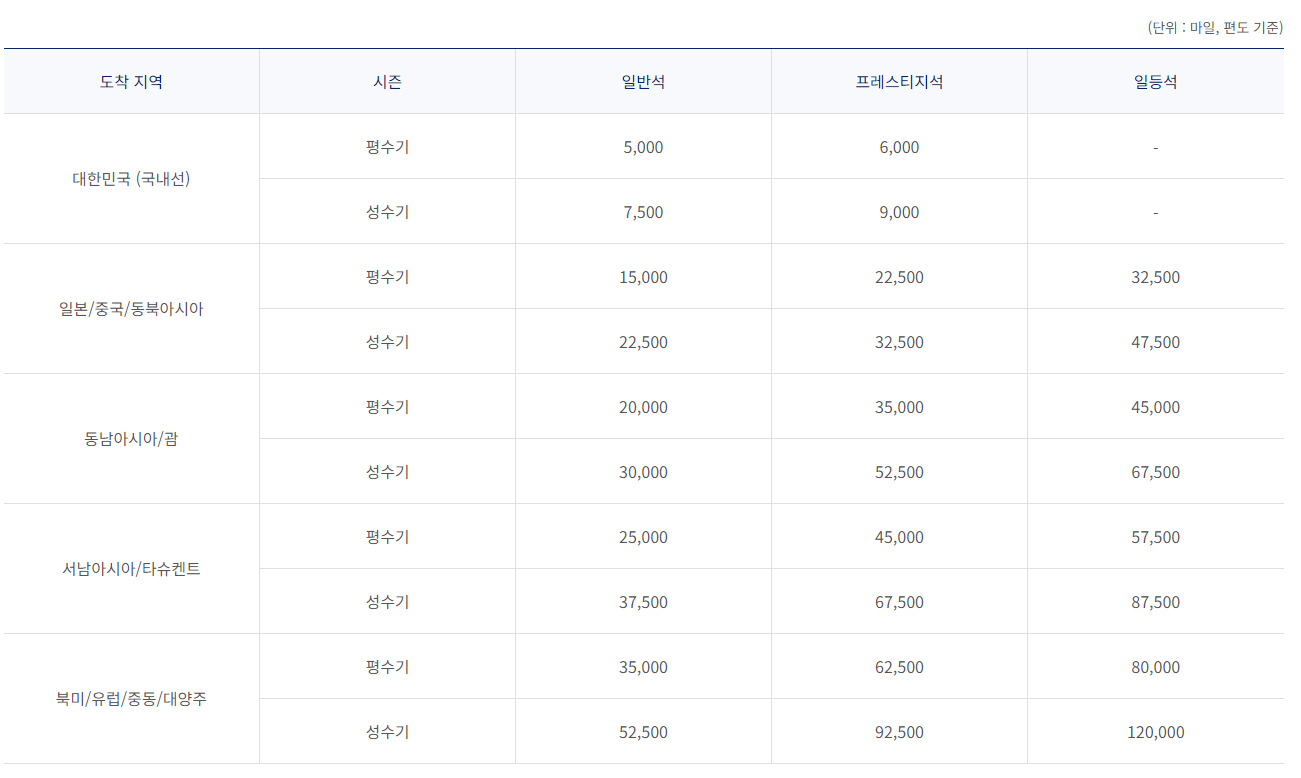Click the '15,000' 일반석 value
The width and height of the screenshot is (1301, 778).
pyautogui.click(x=643, y=277)
